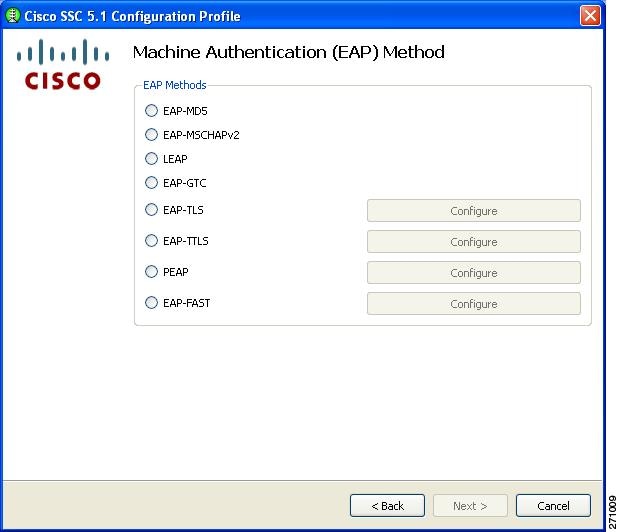This screenshot has width=618, height=532.
Task: Select LEAP as the authentication method
Action: point(151,159)
